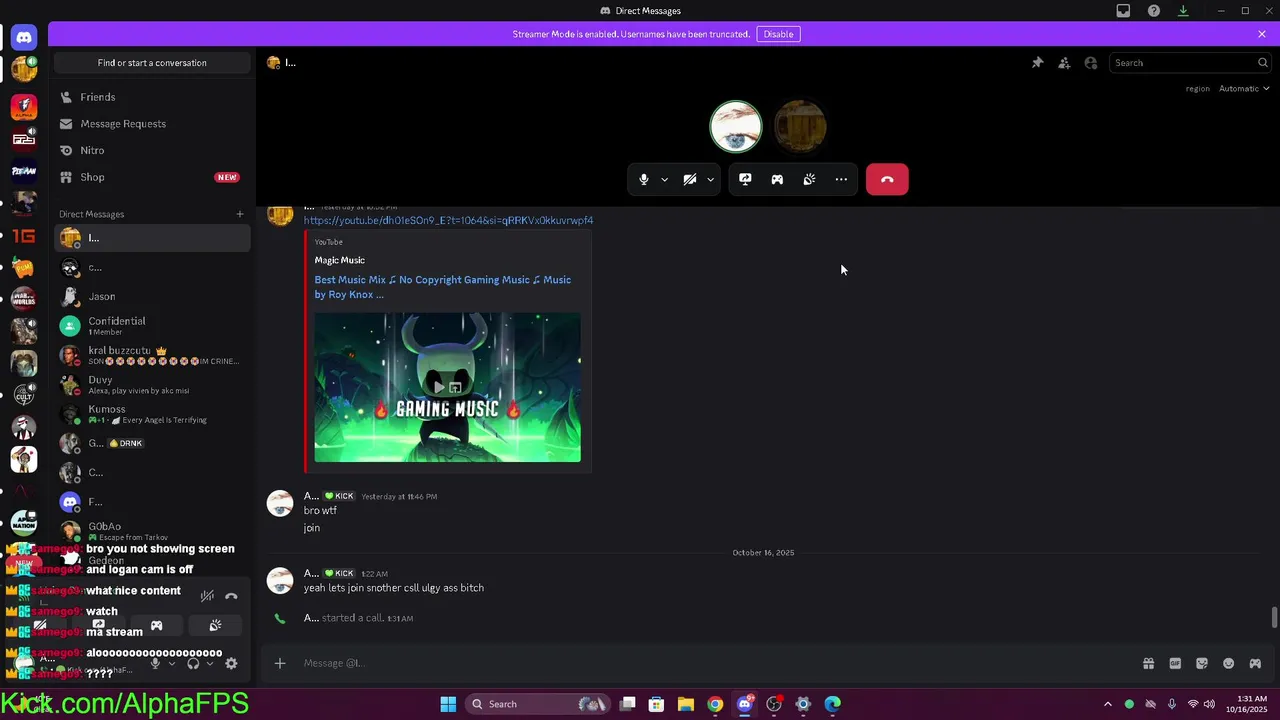This screenshot has height=720, width=1280.
Task: Open Message Requests
Action: (x=152, y=124)
